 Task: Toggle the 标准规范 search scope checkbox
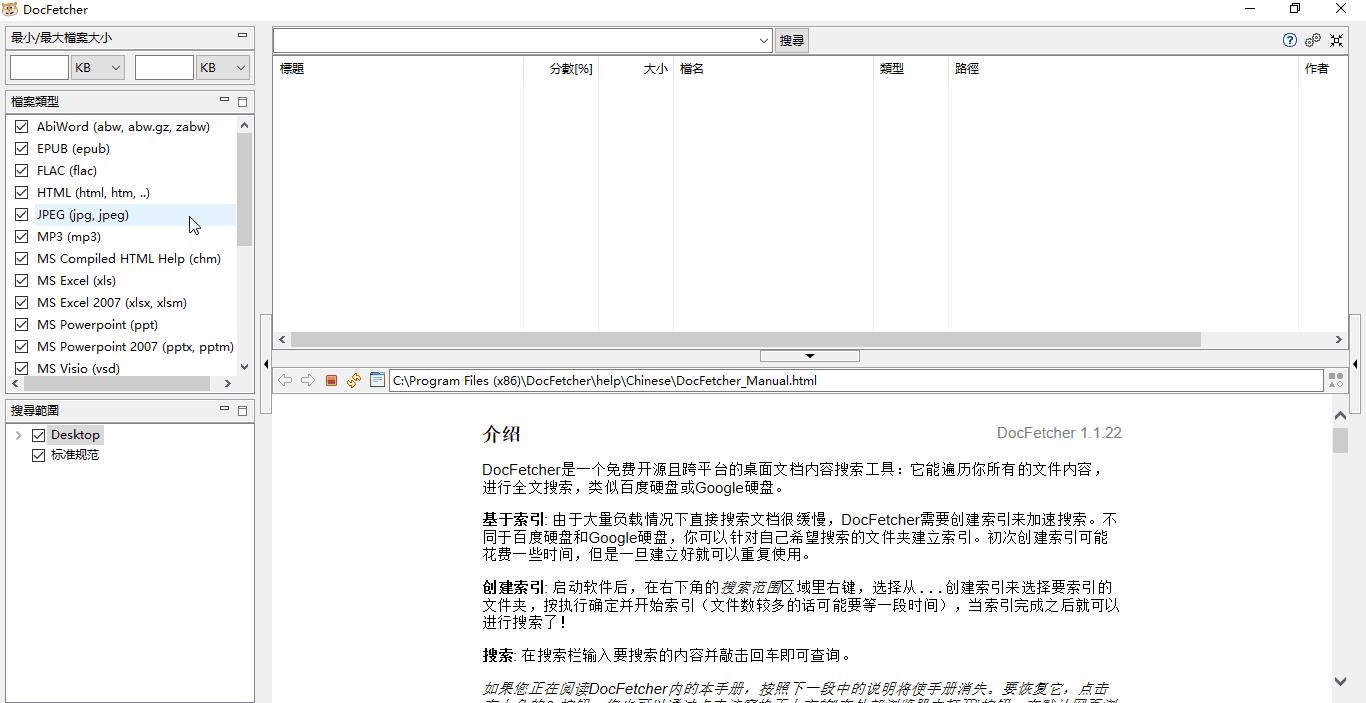click(39, 455)
